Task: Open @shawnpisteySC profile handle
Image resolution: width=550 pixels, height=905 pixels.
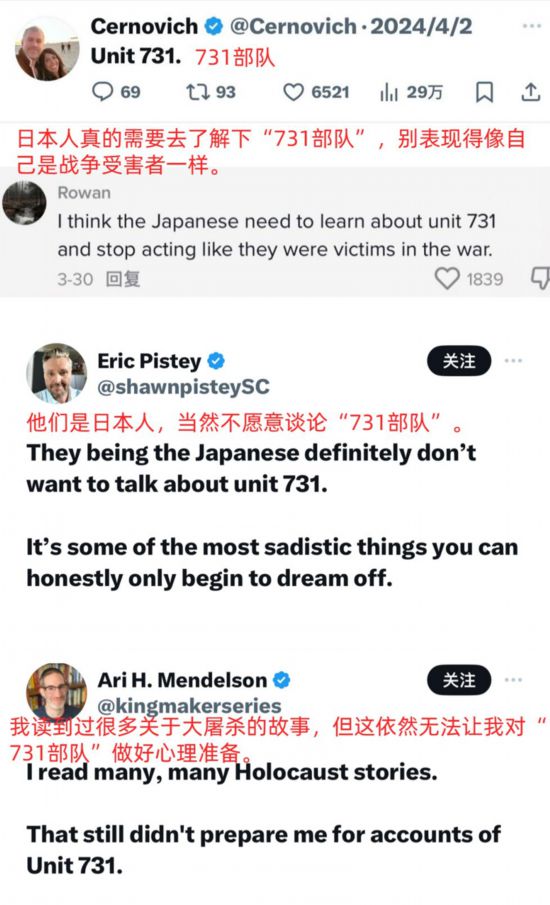Action: pos(184,386)
